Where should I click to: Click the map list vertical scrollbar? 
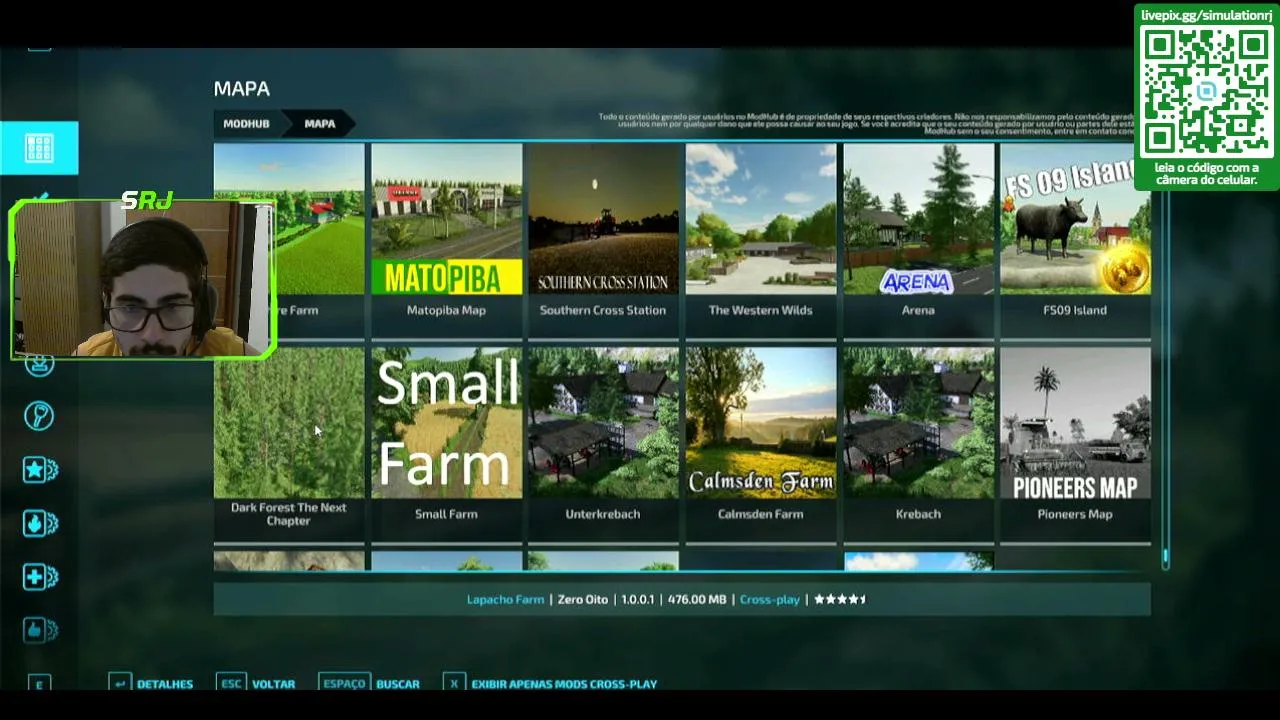(x=1165, y=558)
